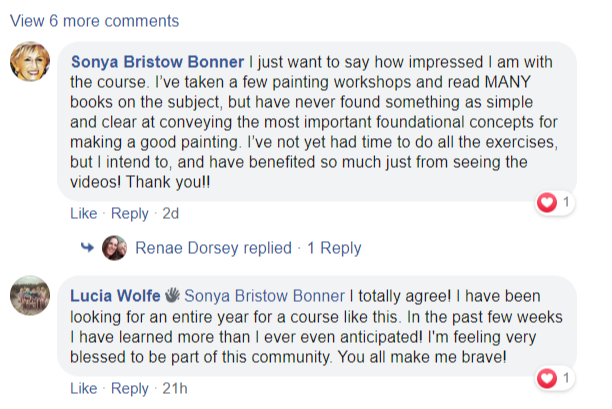This screenshot has width=612, height=409.
Task: Open Sonya Bristow Bonner's profile picture
Action: [30, 63]
